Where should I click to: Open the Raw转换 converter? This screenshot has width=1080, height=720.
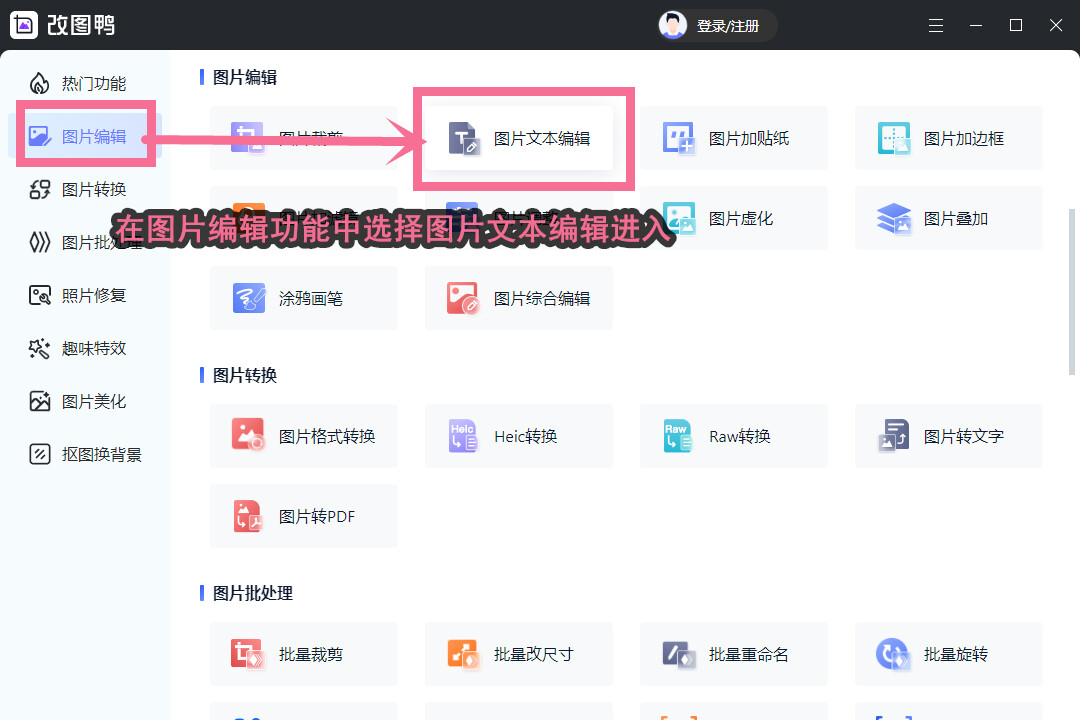click(x=734, y=435)
